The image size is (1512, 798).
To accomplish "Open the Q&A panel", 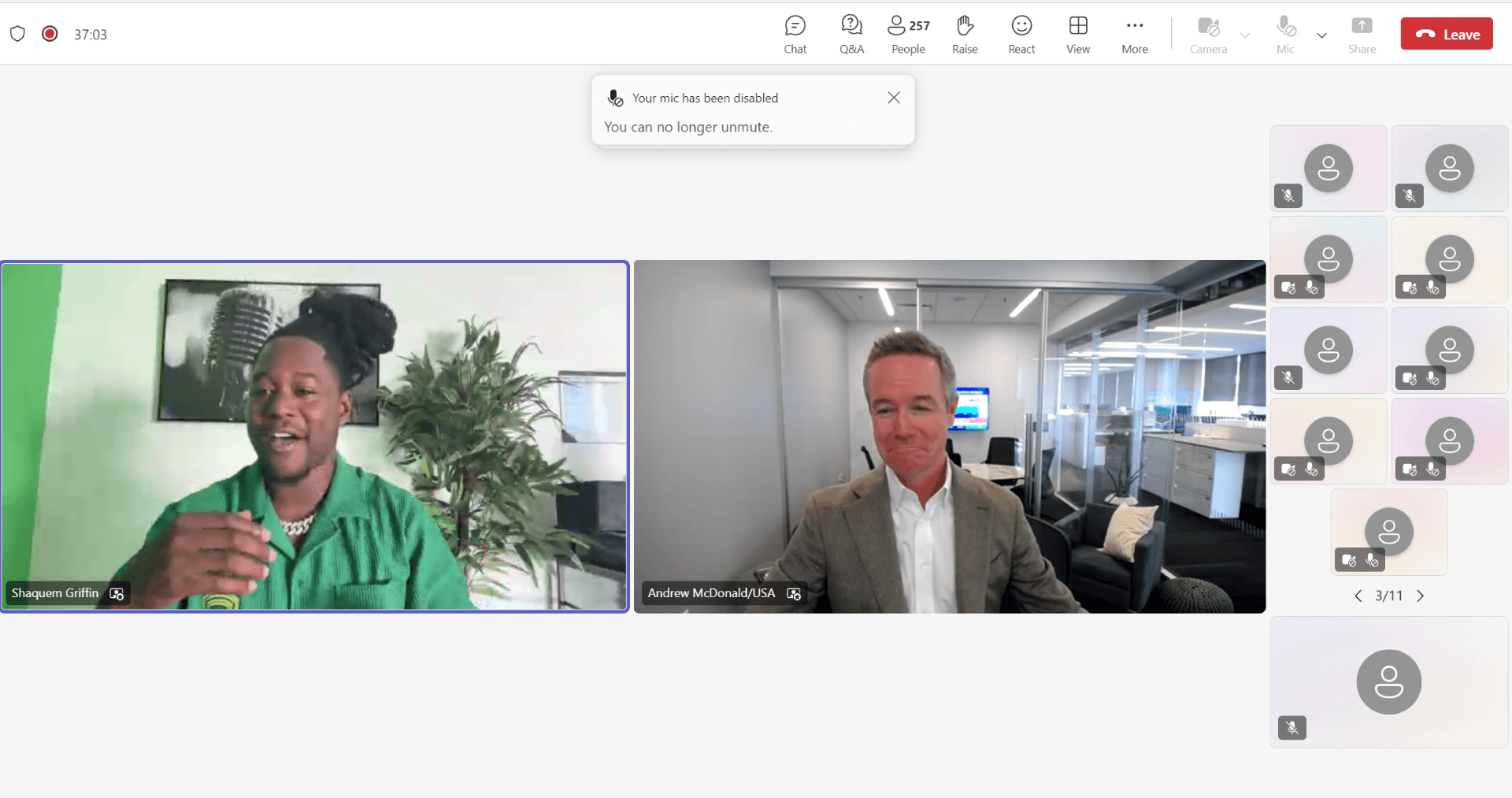I will [x=851, y=35].
